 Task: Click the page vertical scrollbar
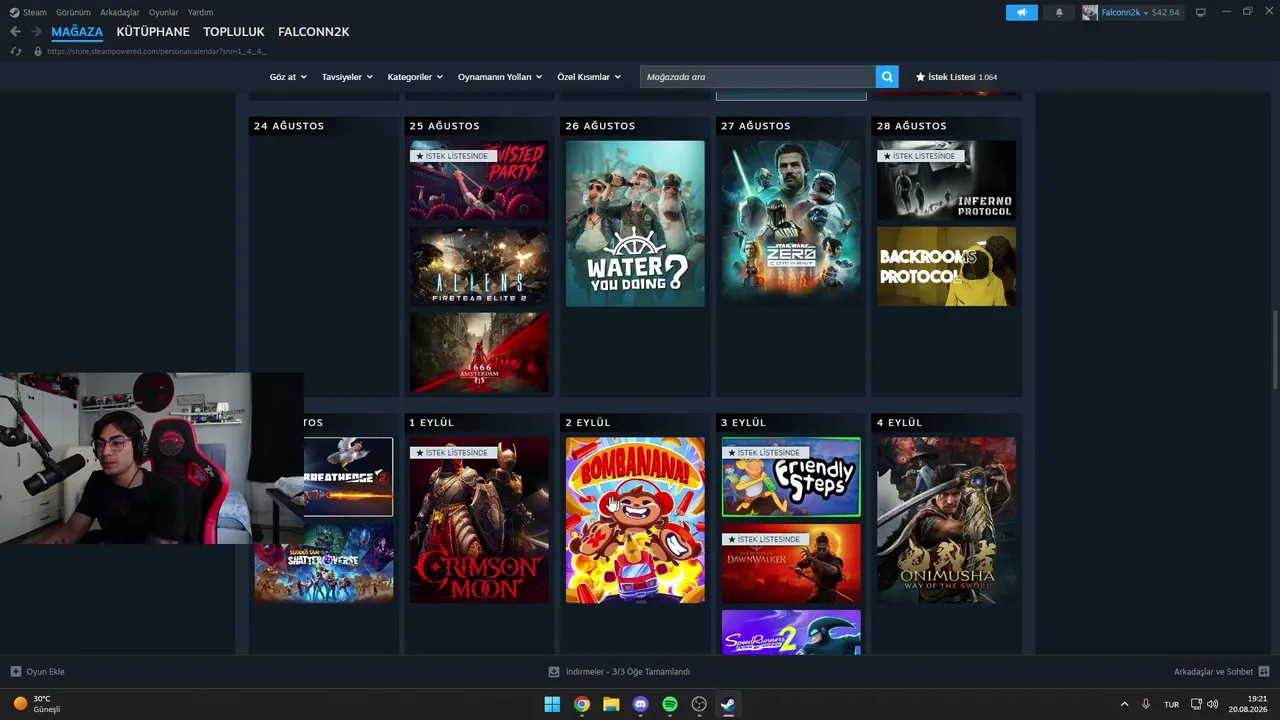click(1274, 350)
